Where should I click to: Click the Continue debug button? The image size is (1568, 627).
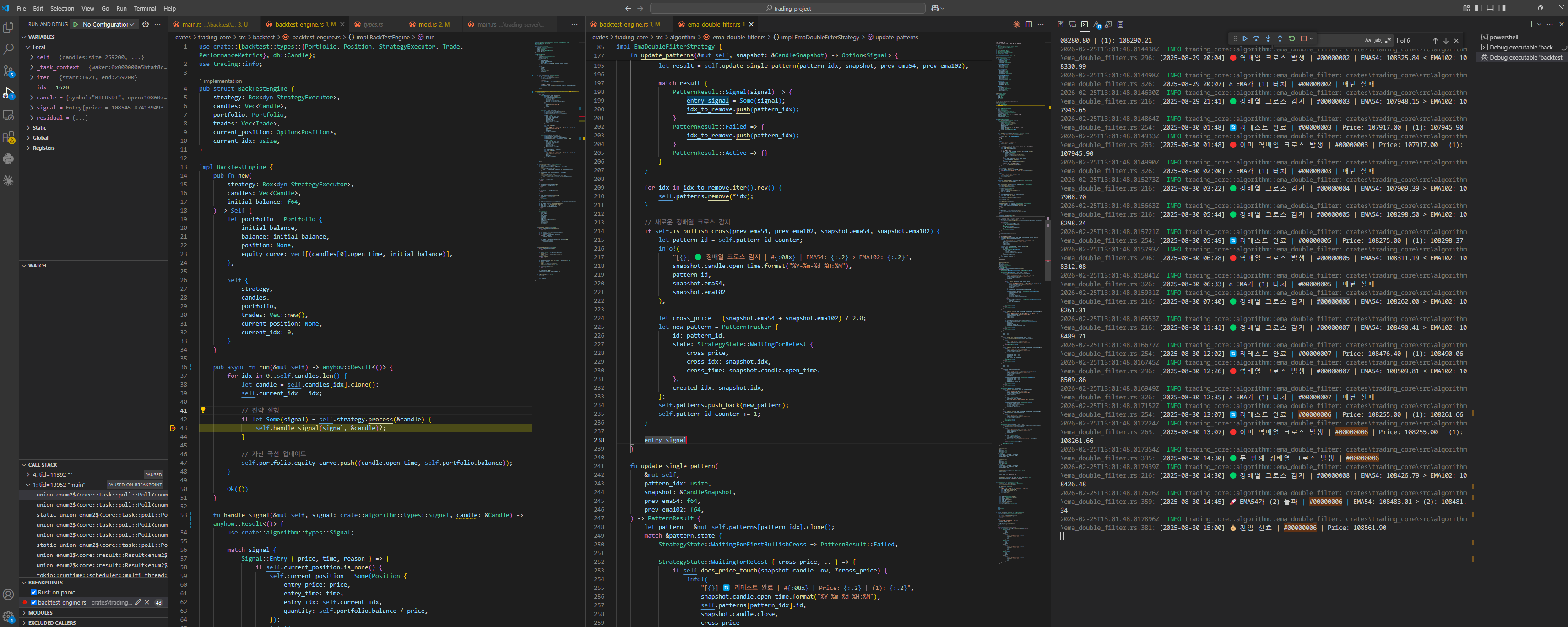1244,38
